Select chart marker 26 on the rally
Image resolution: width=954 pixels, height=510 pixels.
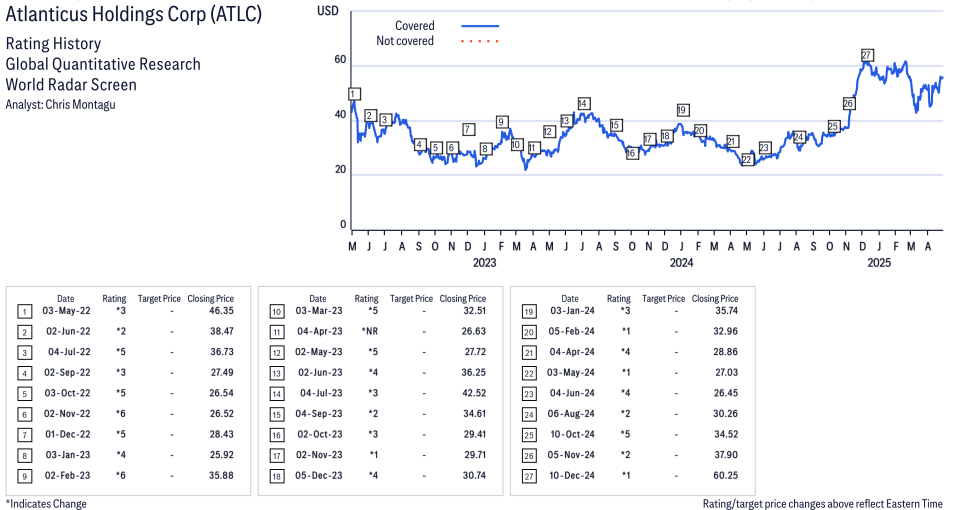click(848, 103)
